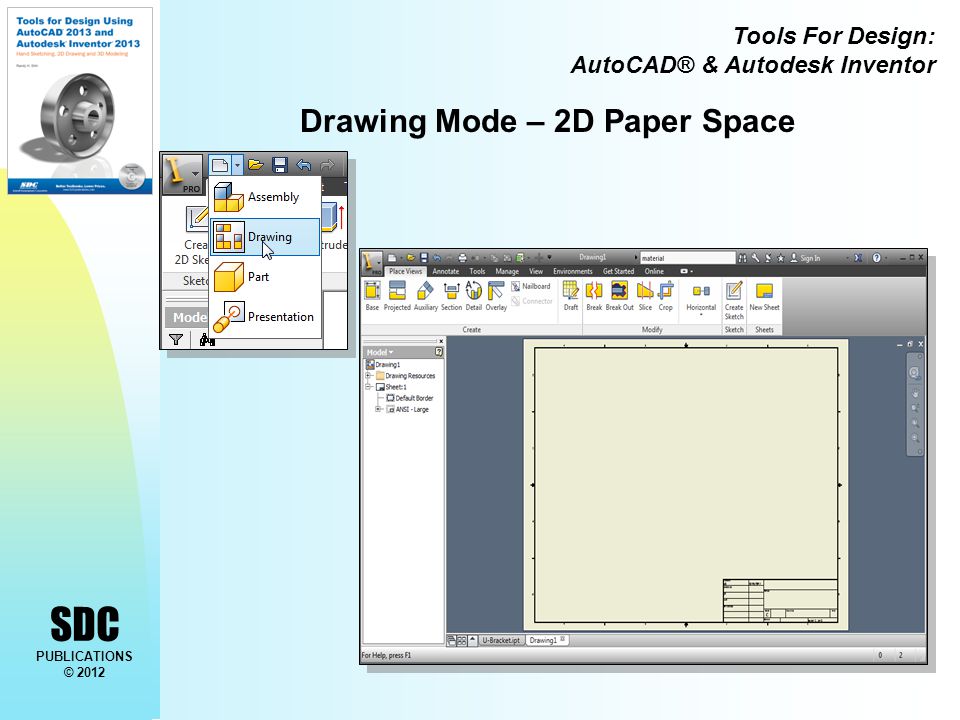Select the Sheet:1 tree item
Screen dimensions: 960x720
pos(391,387)
